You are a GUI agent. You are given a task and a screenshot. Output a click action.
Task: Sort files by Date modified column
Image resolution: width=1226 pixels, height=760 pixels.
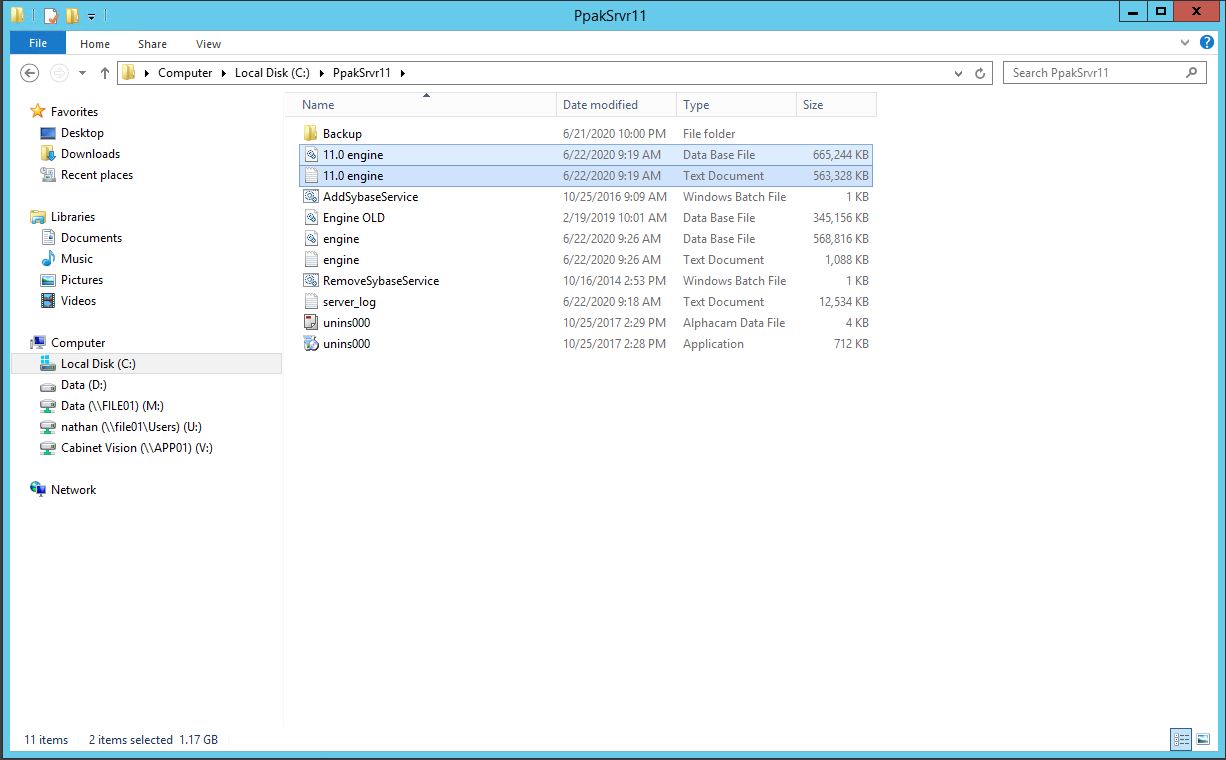(600, 105)
